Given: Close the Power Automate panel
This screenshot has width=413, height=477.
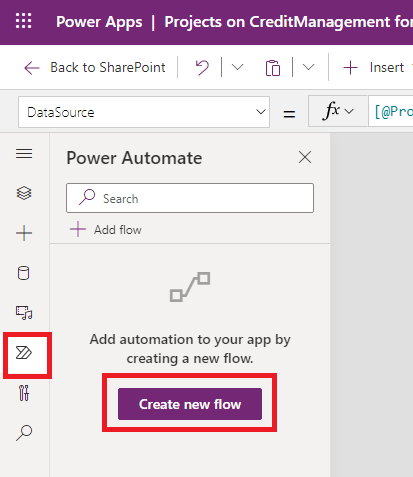Looking at the screenshot, I should click(x=305, y=157).
